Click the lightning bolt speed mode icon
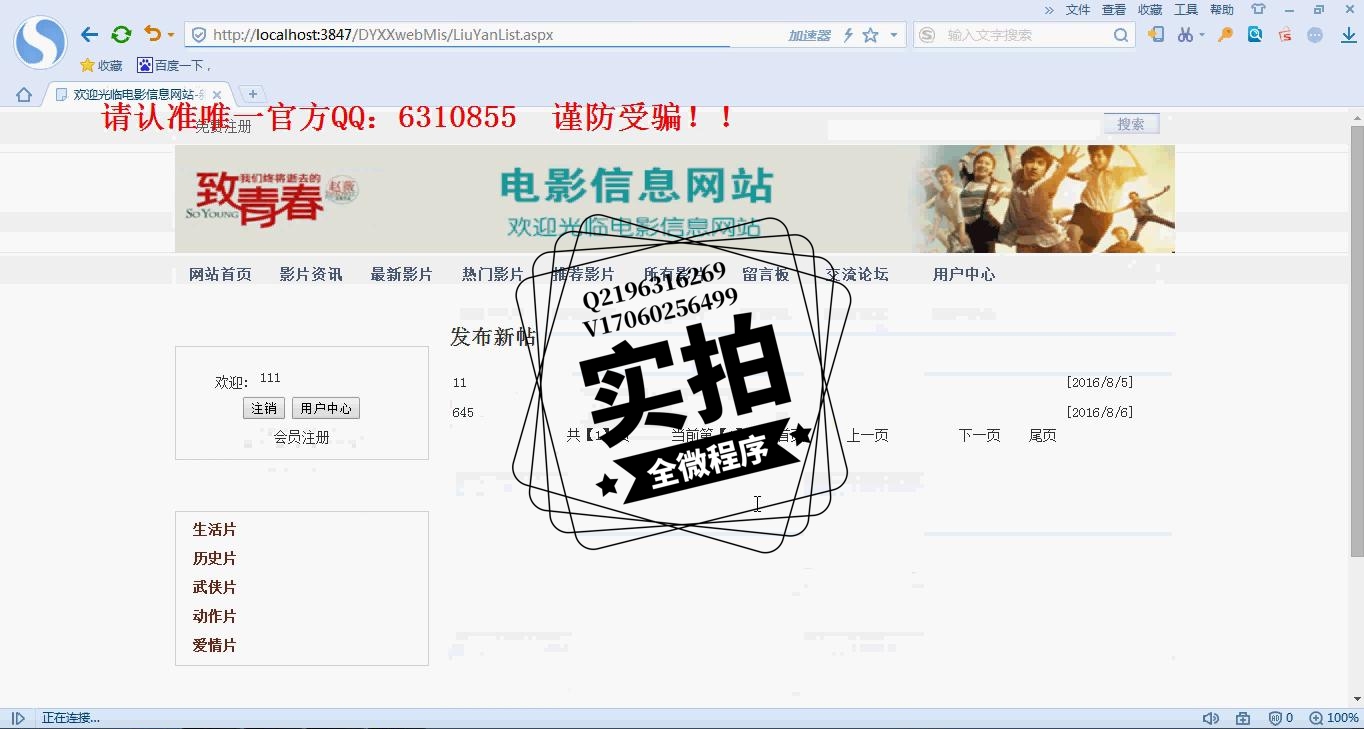The height and width of the screenshot is (729, 1364). pos(849,35)
